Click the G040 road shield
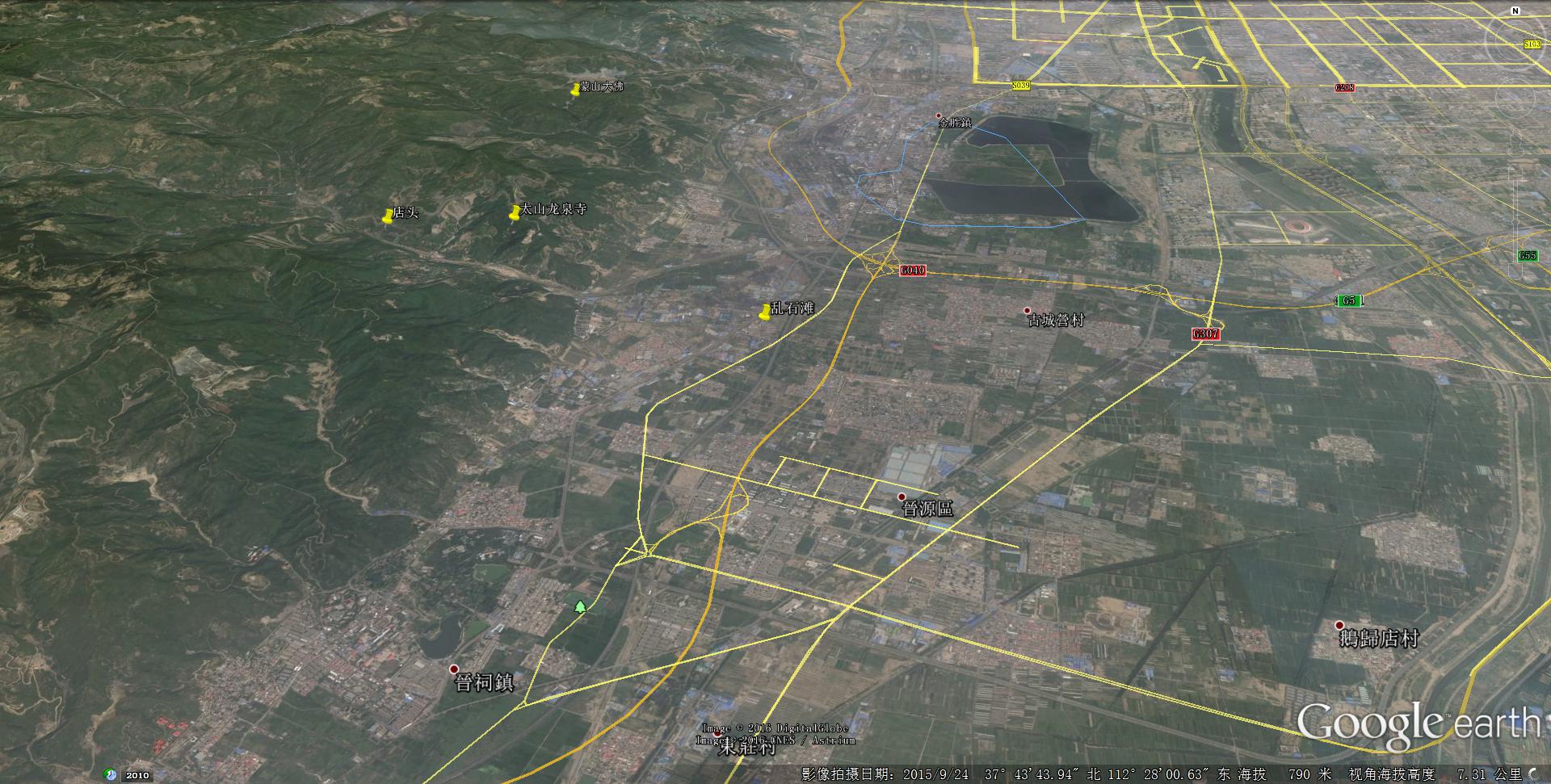The width and height of the screenshot is (1551, 784). (x=912, y=270)
